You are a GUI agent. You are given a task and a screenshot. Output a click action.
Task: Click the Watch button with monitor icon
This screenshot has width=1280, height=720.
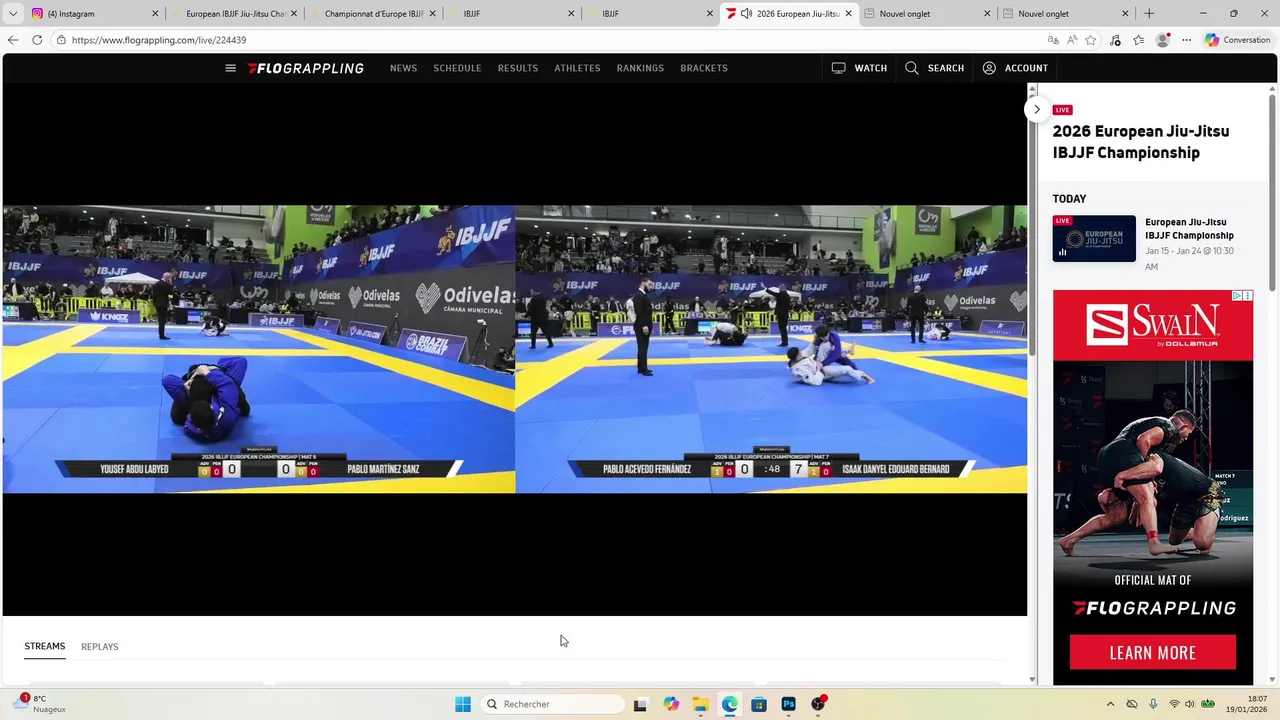pyautogui.click(x=859, y=68)
